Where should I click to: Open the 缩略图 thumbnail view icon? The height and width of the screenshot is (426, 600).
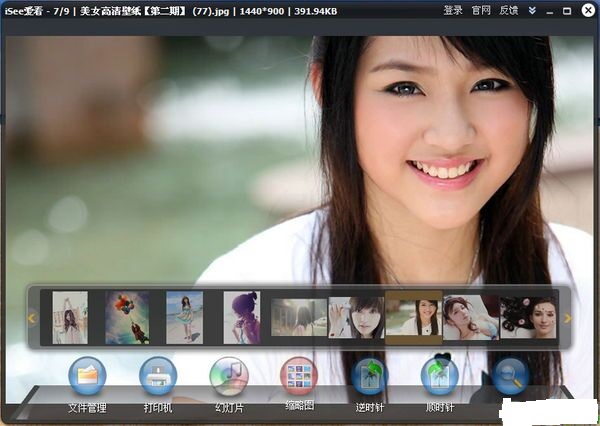click(x=298, y=376)
